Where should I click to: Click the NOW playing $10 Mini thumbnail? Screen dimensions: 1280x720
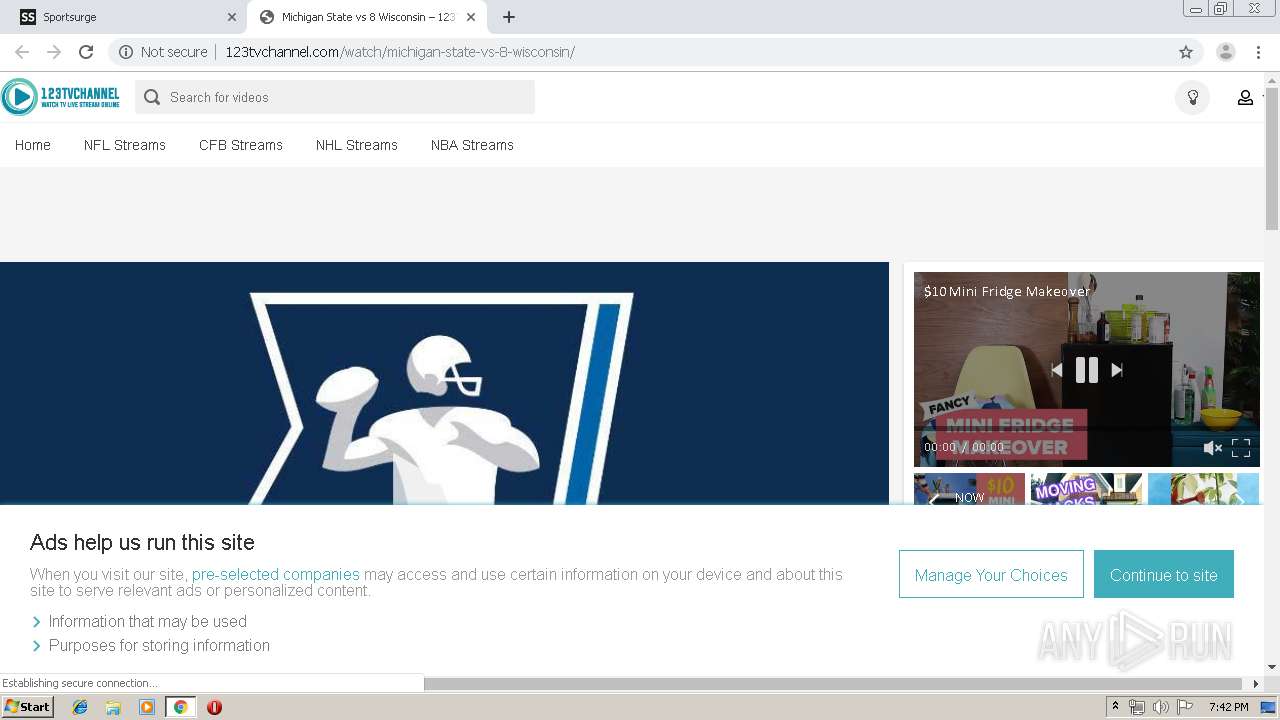point(969,489)
